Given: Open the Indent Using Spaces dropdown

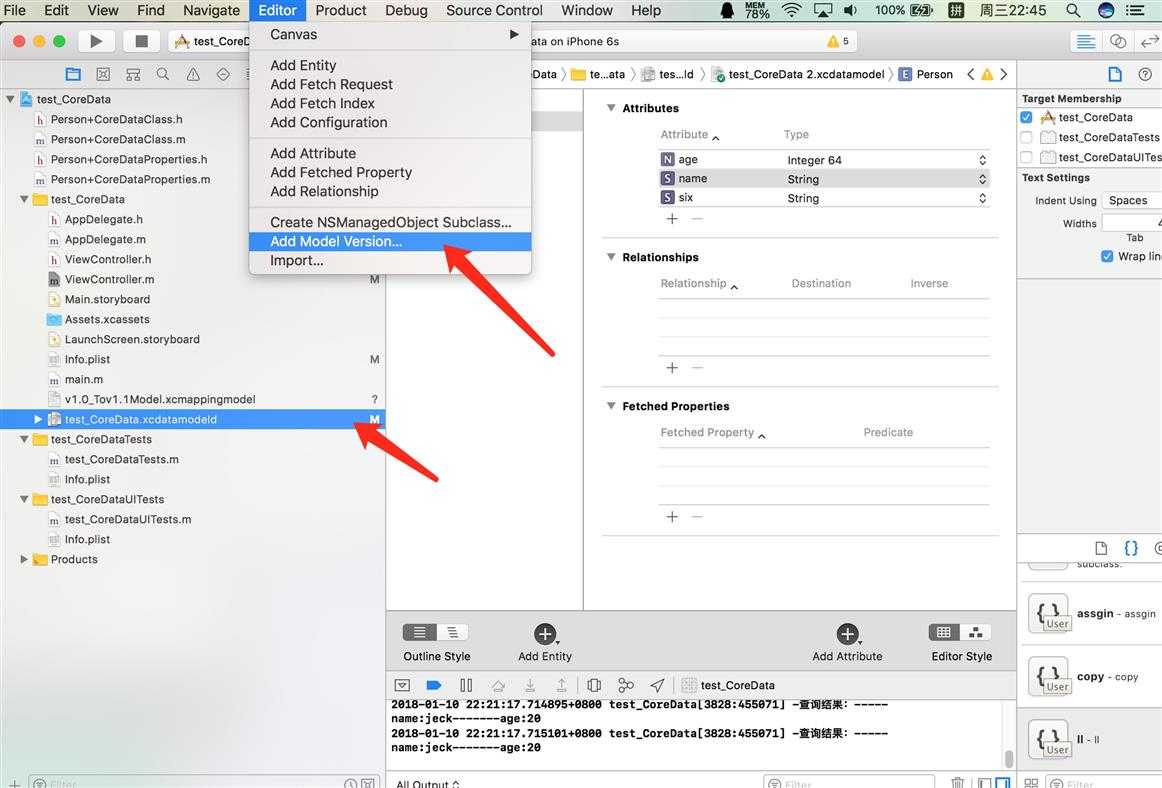Looking at the screenshot, I should click(x=1132, y=201).
